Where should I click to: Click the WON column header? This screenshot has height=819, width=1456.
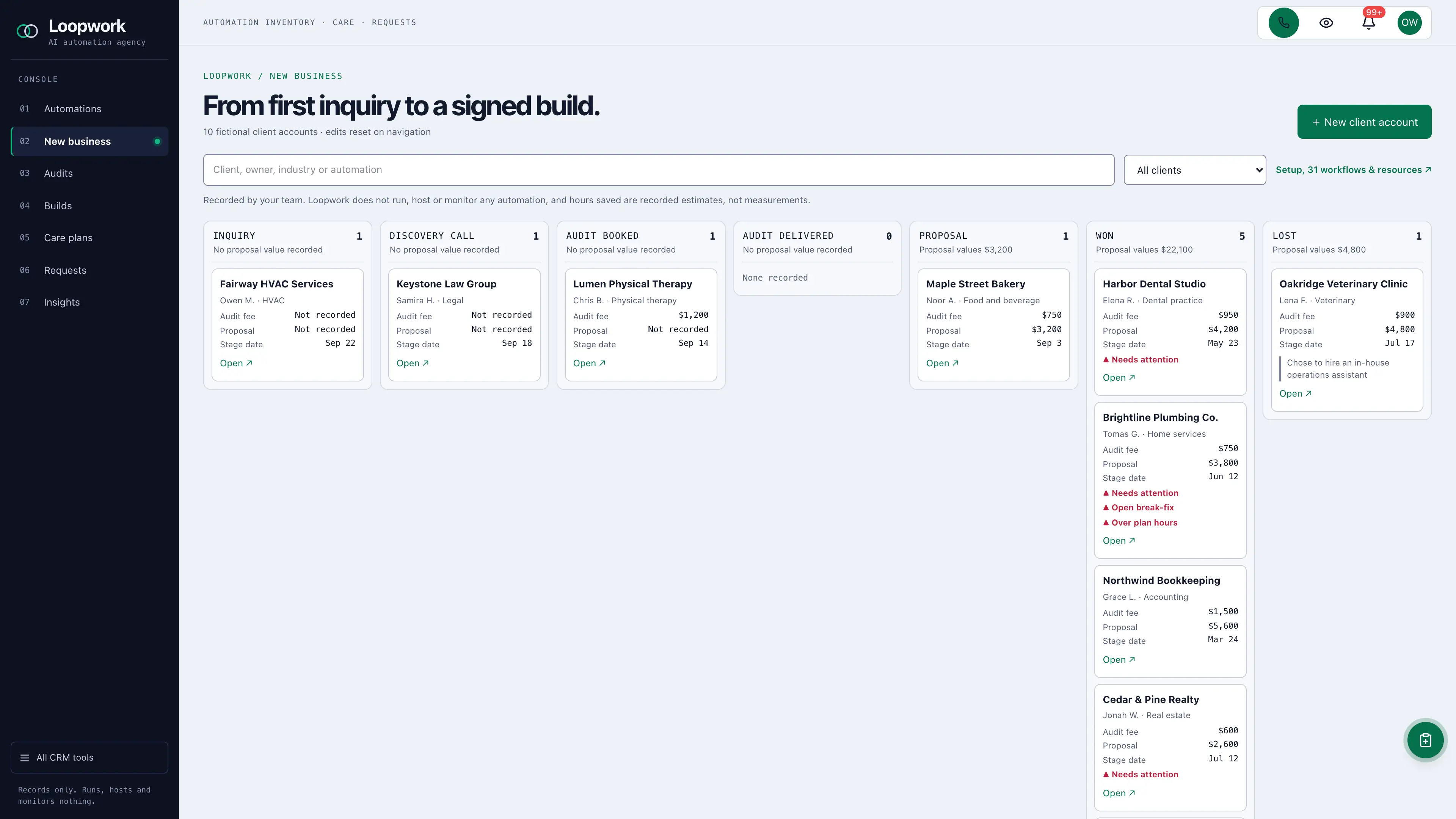[1105, 236]
